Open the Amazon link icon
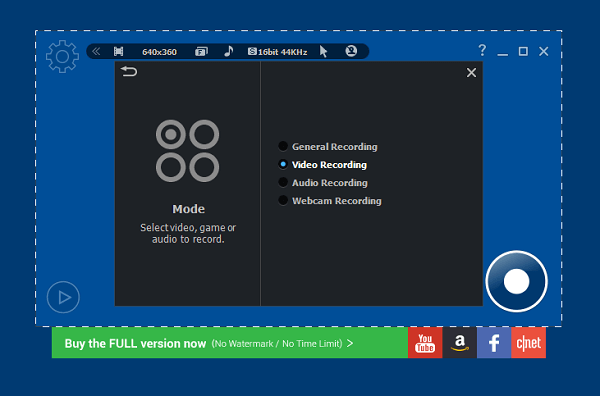 [x=460, y=343]
